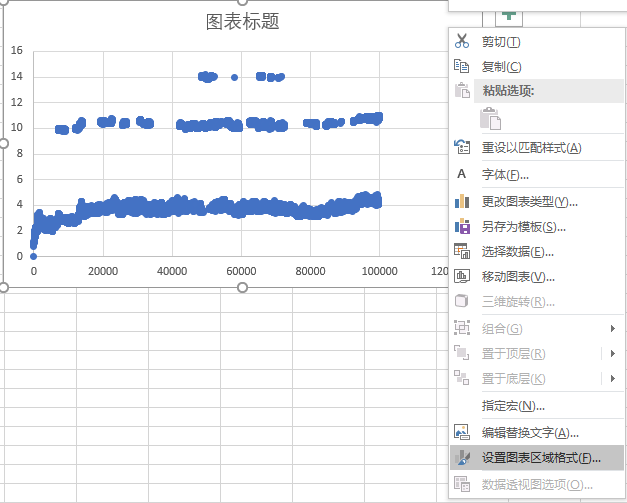
Task: Click vertical axis label 8
Action: click(20, 154)
